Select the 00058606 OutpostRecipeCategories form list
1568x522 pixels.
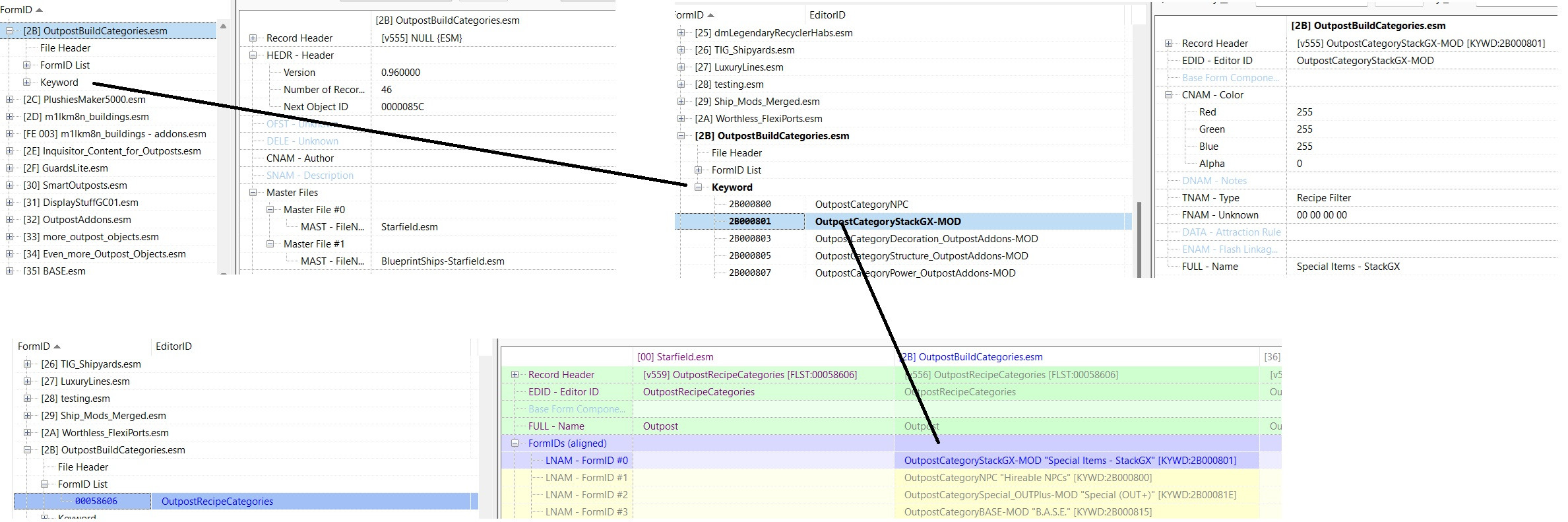click(245, 501)
